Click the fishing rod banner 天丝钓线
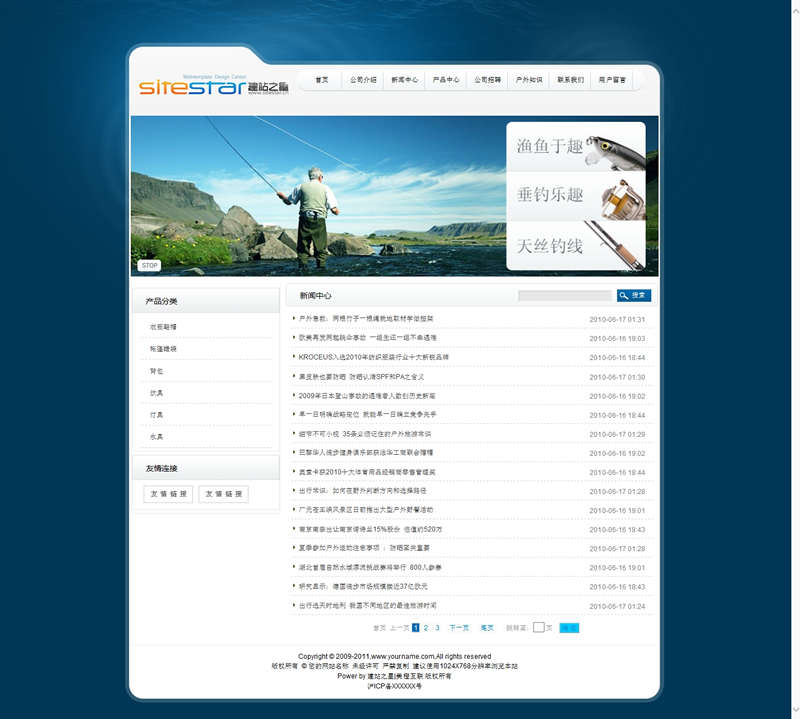This screenshot has width=800, height=719. click(x=575, y=245)
